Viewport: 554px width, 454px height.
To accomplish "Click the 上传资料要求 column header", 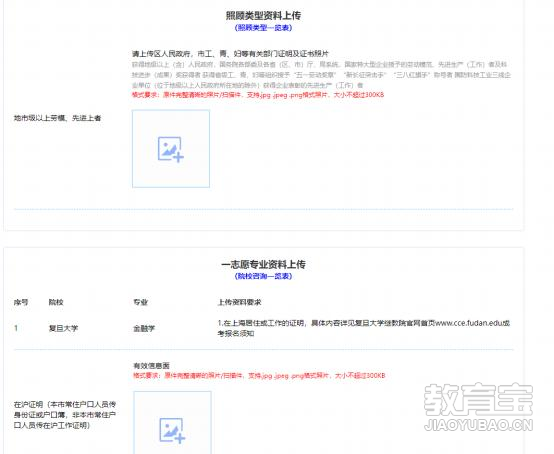I will click(240, 302).
